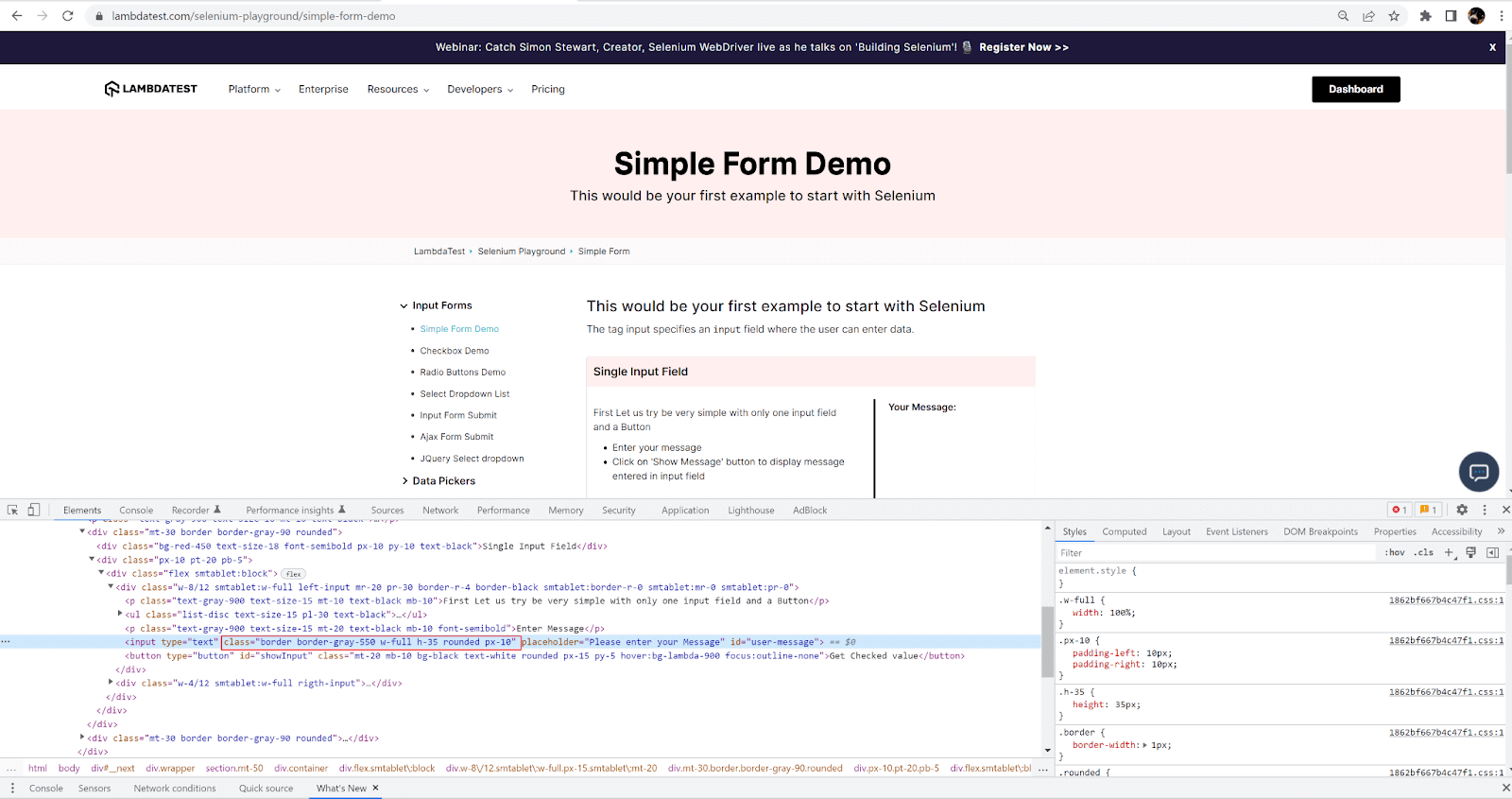This screenshot has height=799, width=1512.
Task: Toggle the .cls element classes option
Action: pyautogui.click(x=1424, y=552)
